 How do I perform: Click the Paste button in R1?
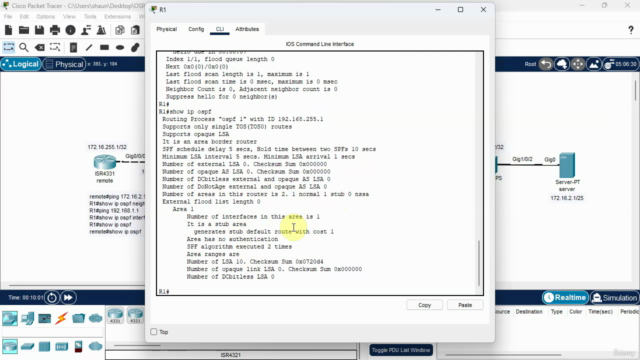pyautogui.click(x=465, y=305)
